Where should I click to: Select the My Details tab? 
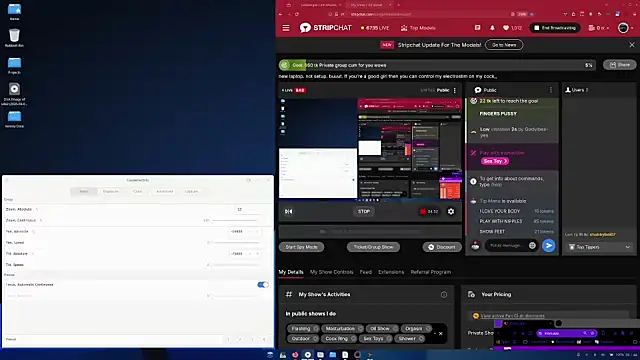click(291, 272)
